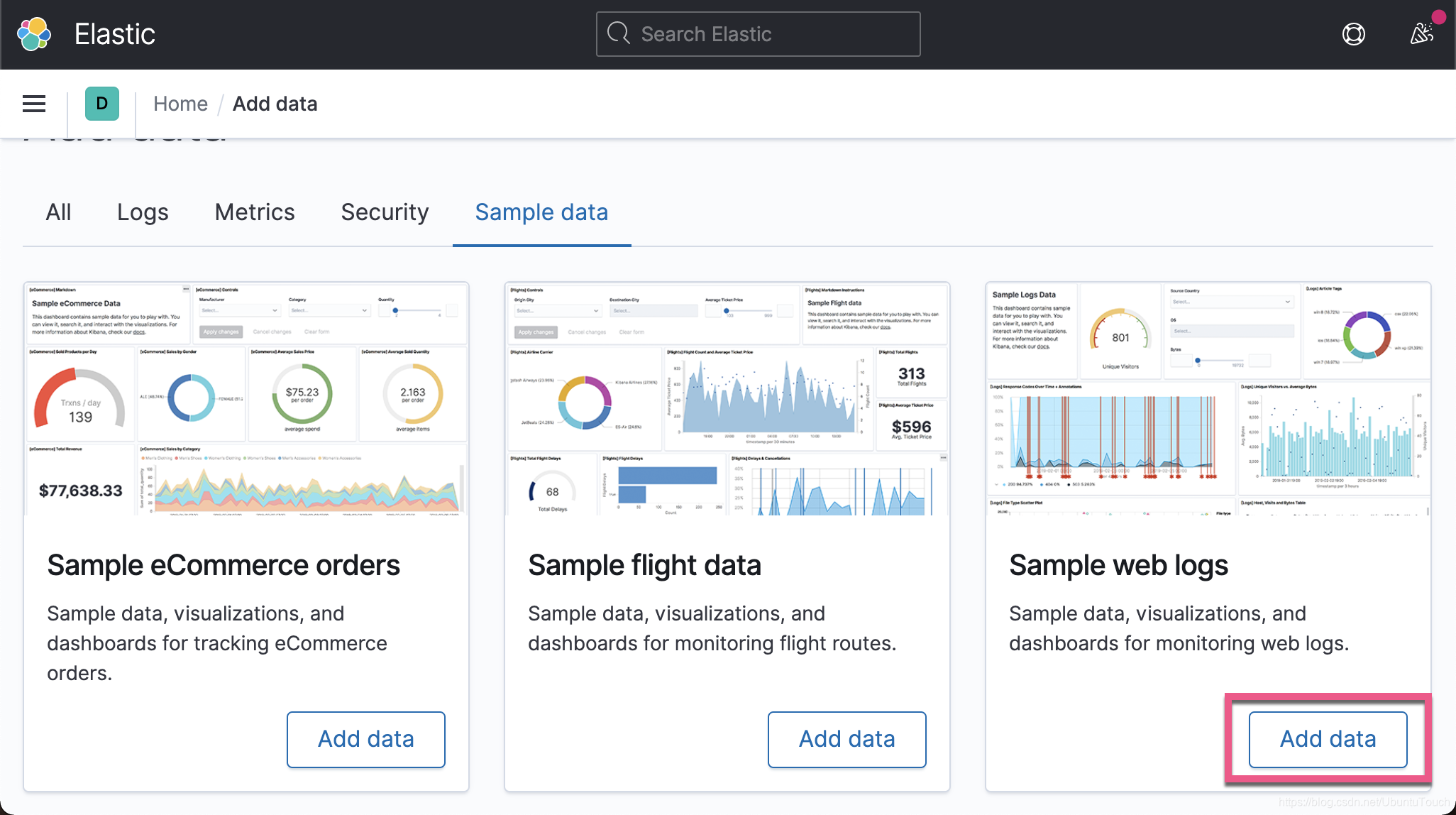Add data for Sample web logs
This screenshot has height=815, width=1456.
click(x=1328, y=739)
